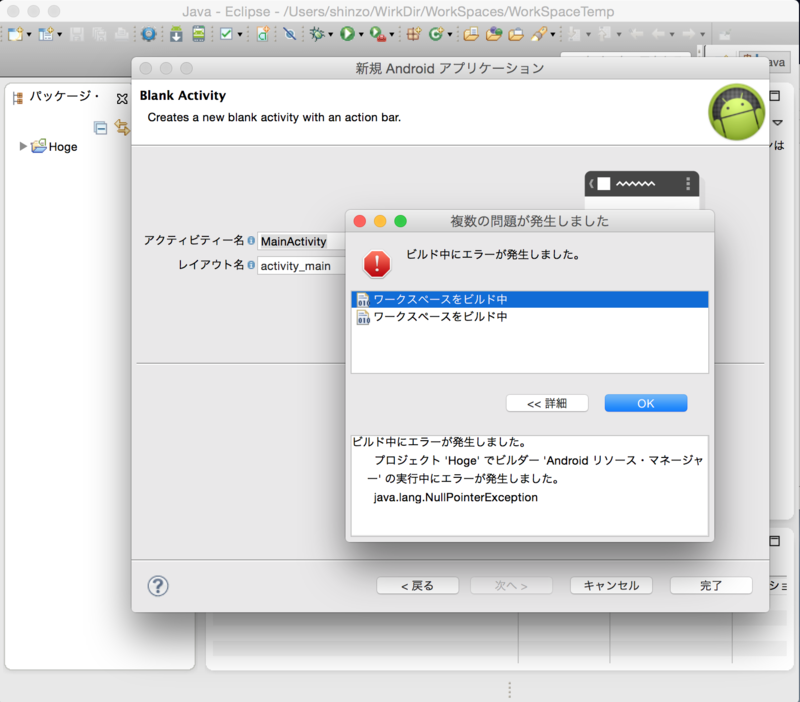Screen dimensions: 800x702
Task: Click the Debug bug icon
Action: point(317,34)
